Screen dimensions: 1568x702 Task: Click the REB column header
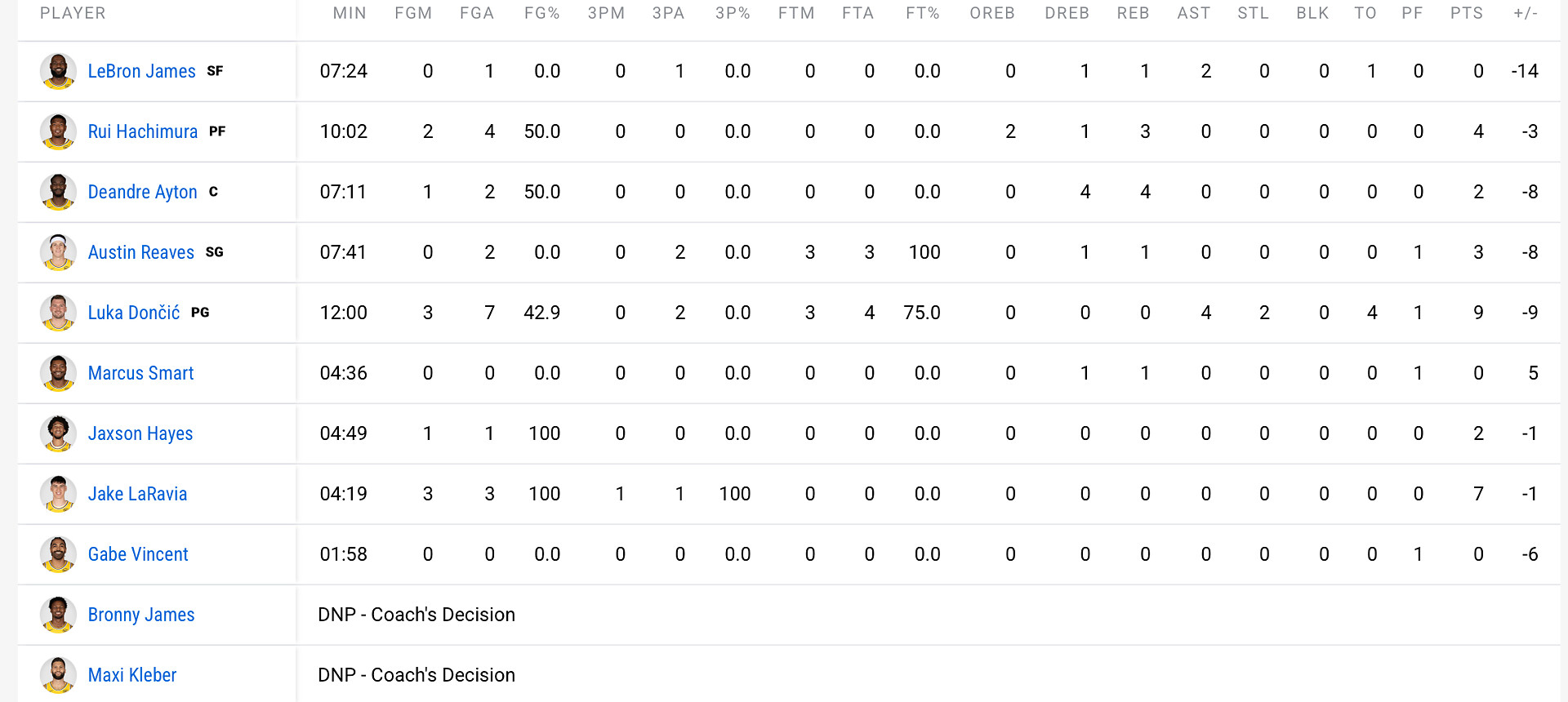(x=1133, y=13)
